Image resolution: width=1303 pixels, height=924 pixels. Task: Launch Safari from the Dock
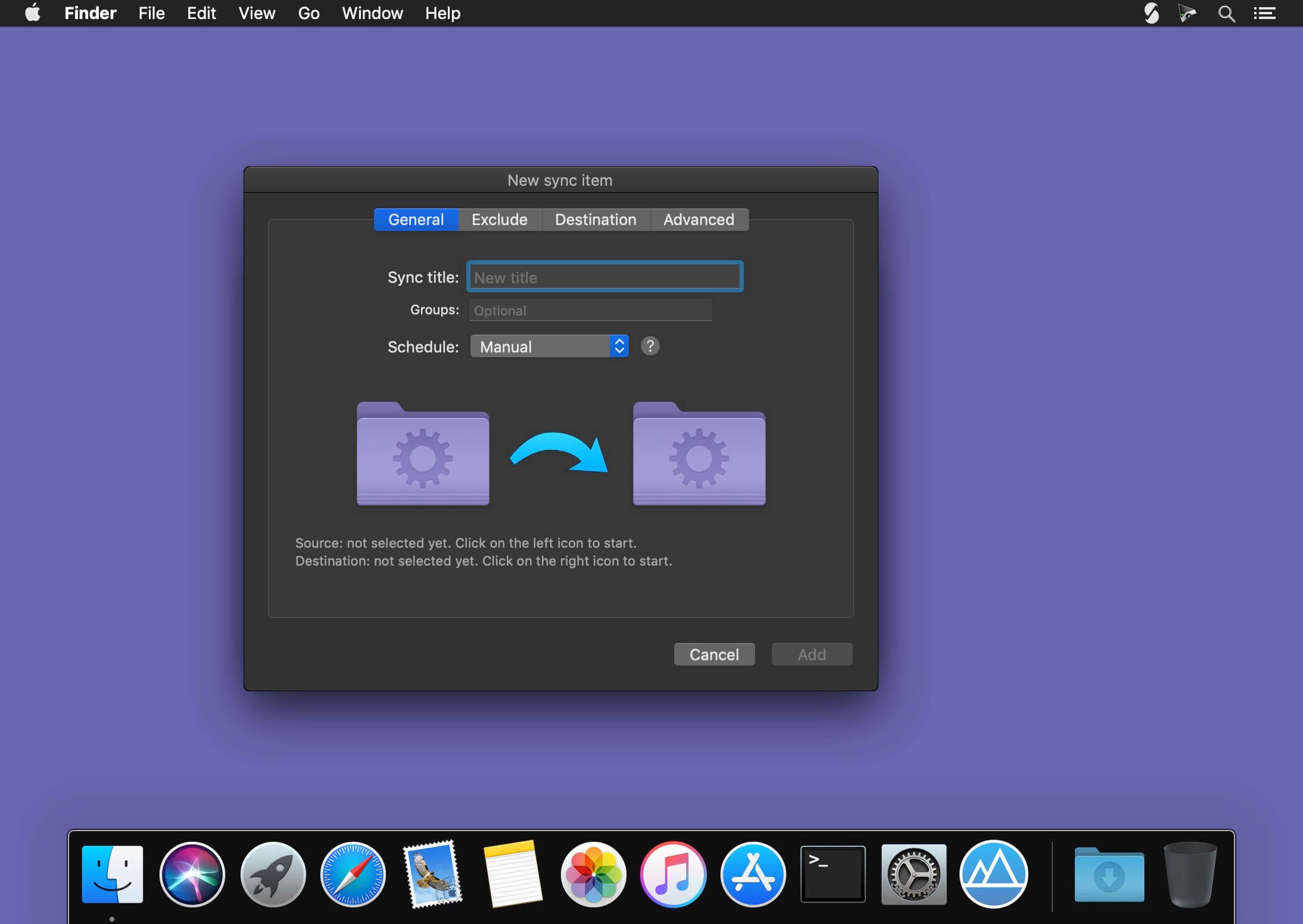352,873
